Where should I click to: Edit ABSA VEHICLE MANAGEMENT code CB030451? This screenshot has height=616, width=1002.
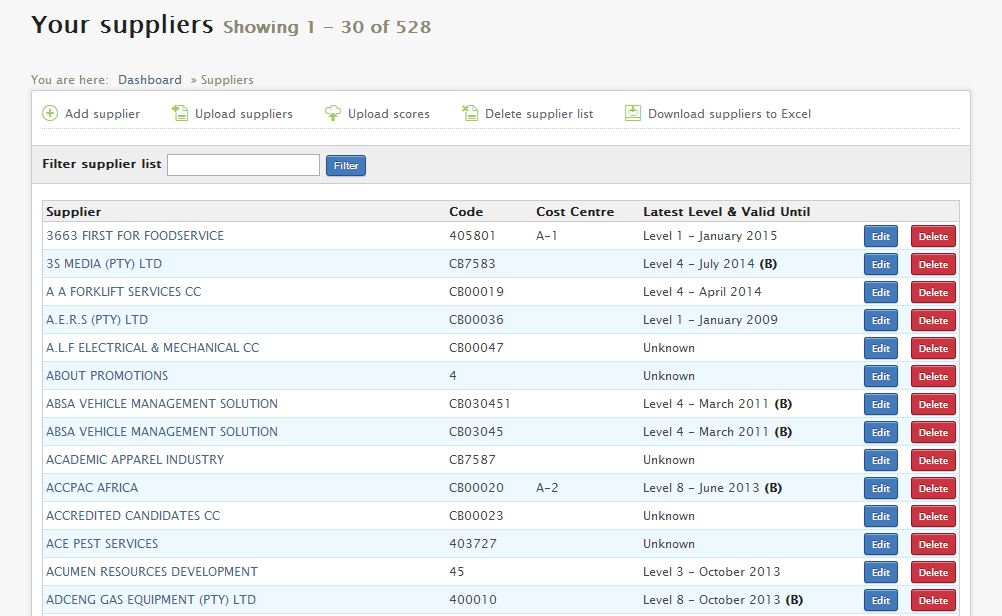click(881, 404)
